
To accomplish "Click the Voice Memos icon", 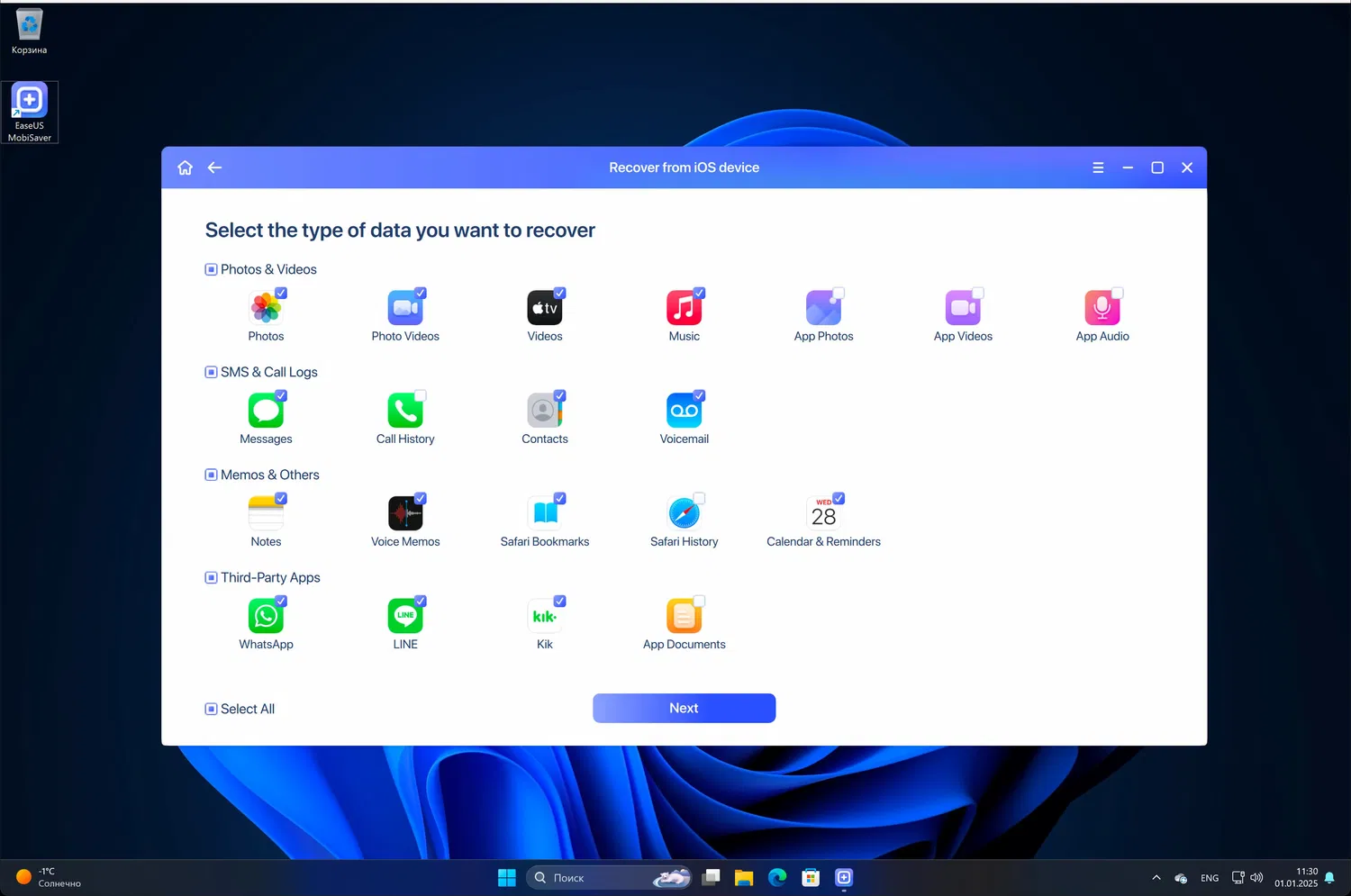I will point(405,513).
